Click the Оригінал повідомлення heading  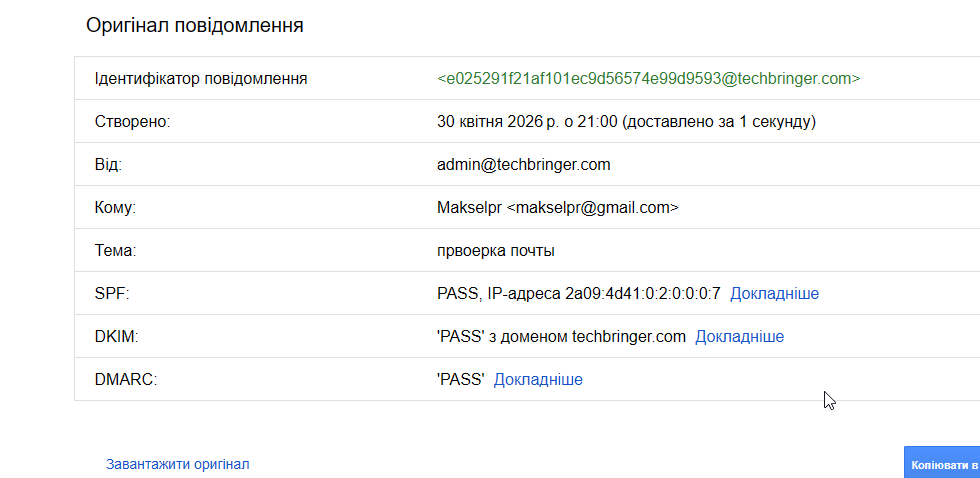pos(195,25)
